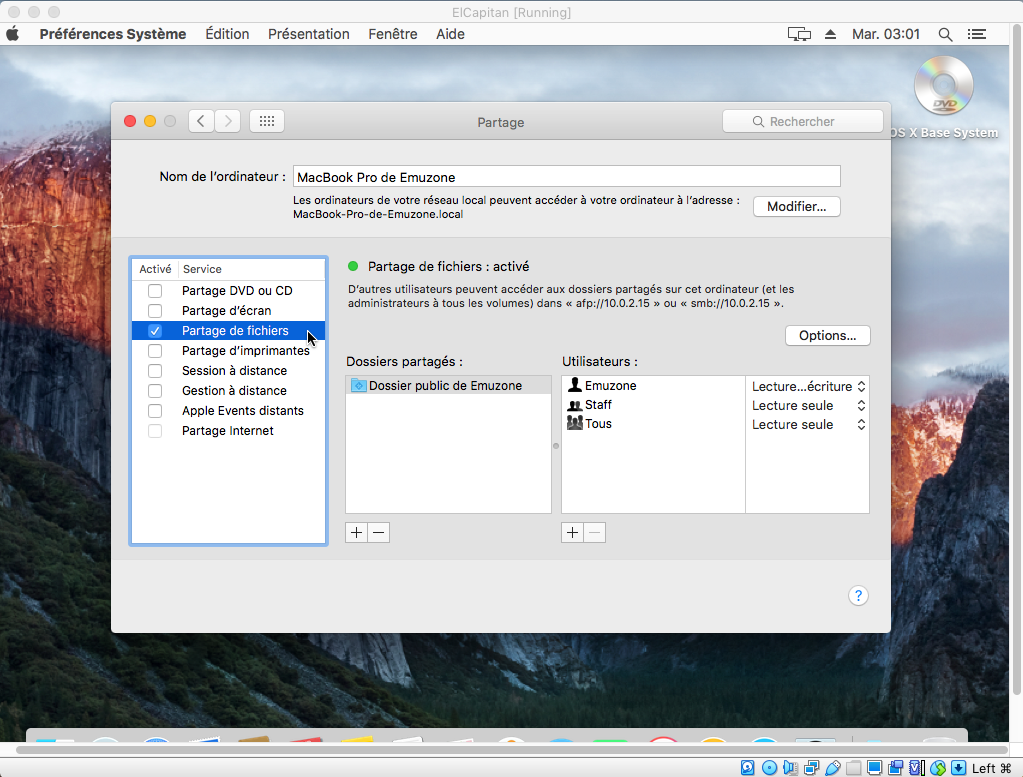
Task: Enable Session à distance checkbox
Action: [x=155, y=371]
